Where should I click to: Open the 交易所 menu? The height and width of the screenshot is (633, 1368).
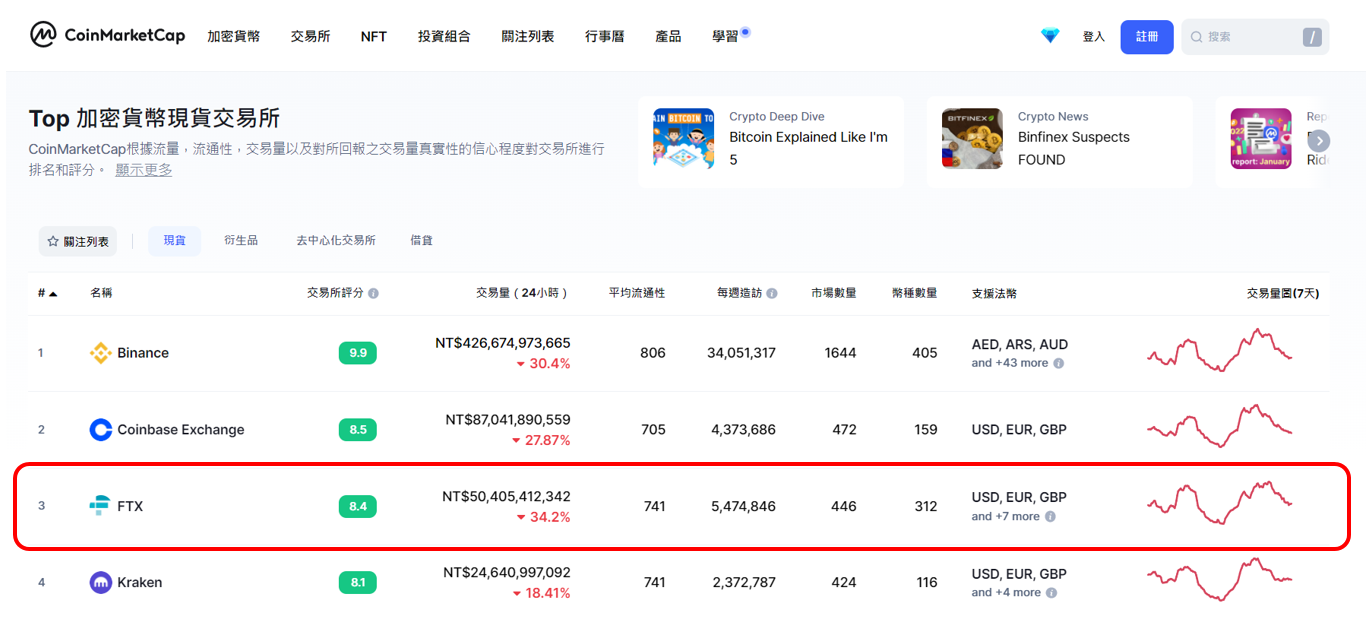click(x=311, y=36)
